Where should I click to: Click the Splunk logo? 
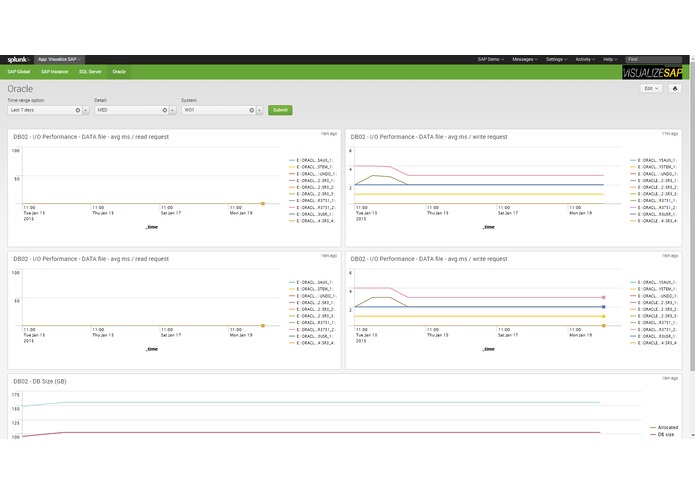click(x=18, y=59)
